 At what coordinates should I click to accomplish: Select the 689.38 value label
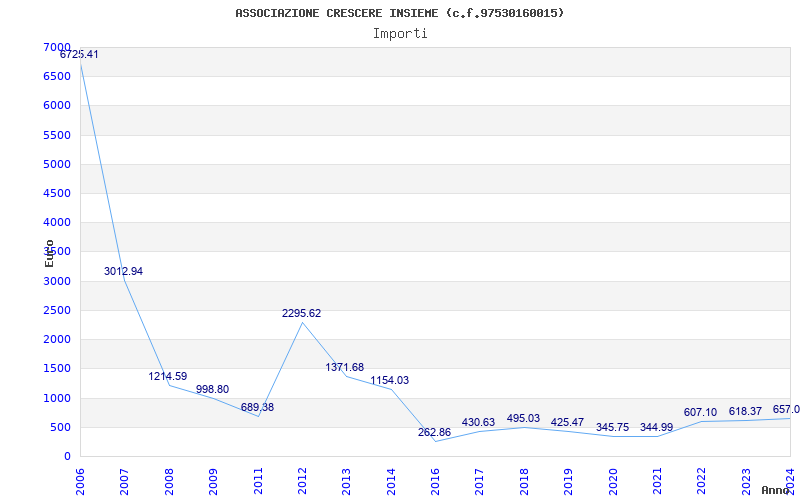(257, 407)
